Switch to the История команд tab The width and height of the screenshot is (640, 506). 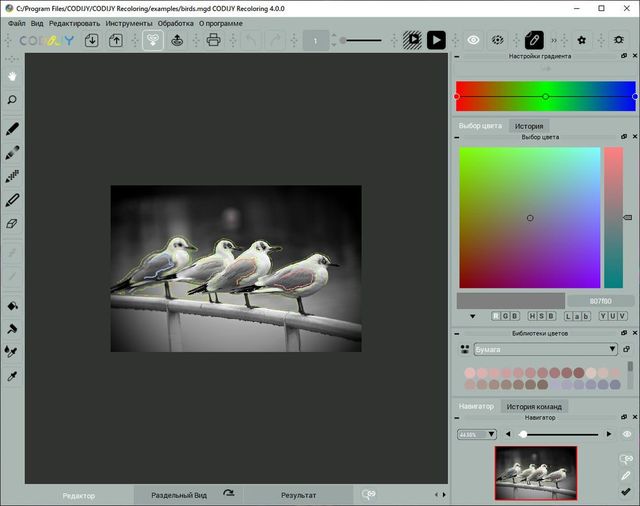tap(535, 406)
